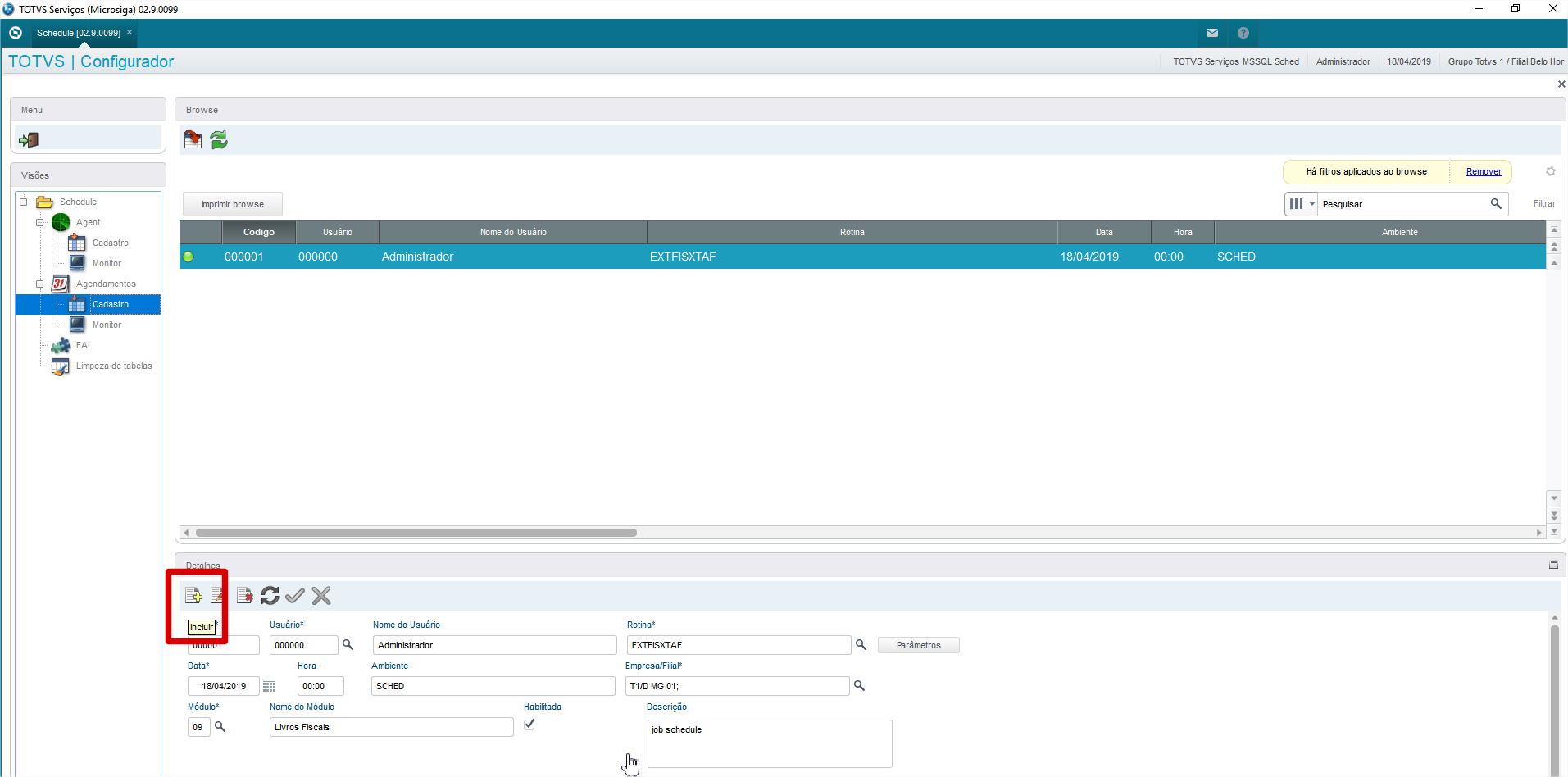Select the Agent node in the tree
The width and height of the screenshot is (1568, 777).
pyautogui.click(x=88, y=222)
